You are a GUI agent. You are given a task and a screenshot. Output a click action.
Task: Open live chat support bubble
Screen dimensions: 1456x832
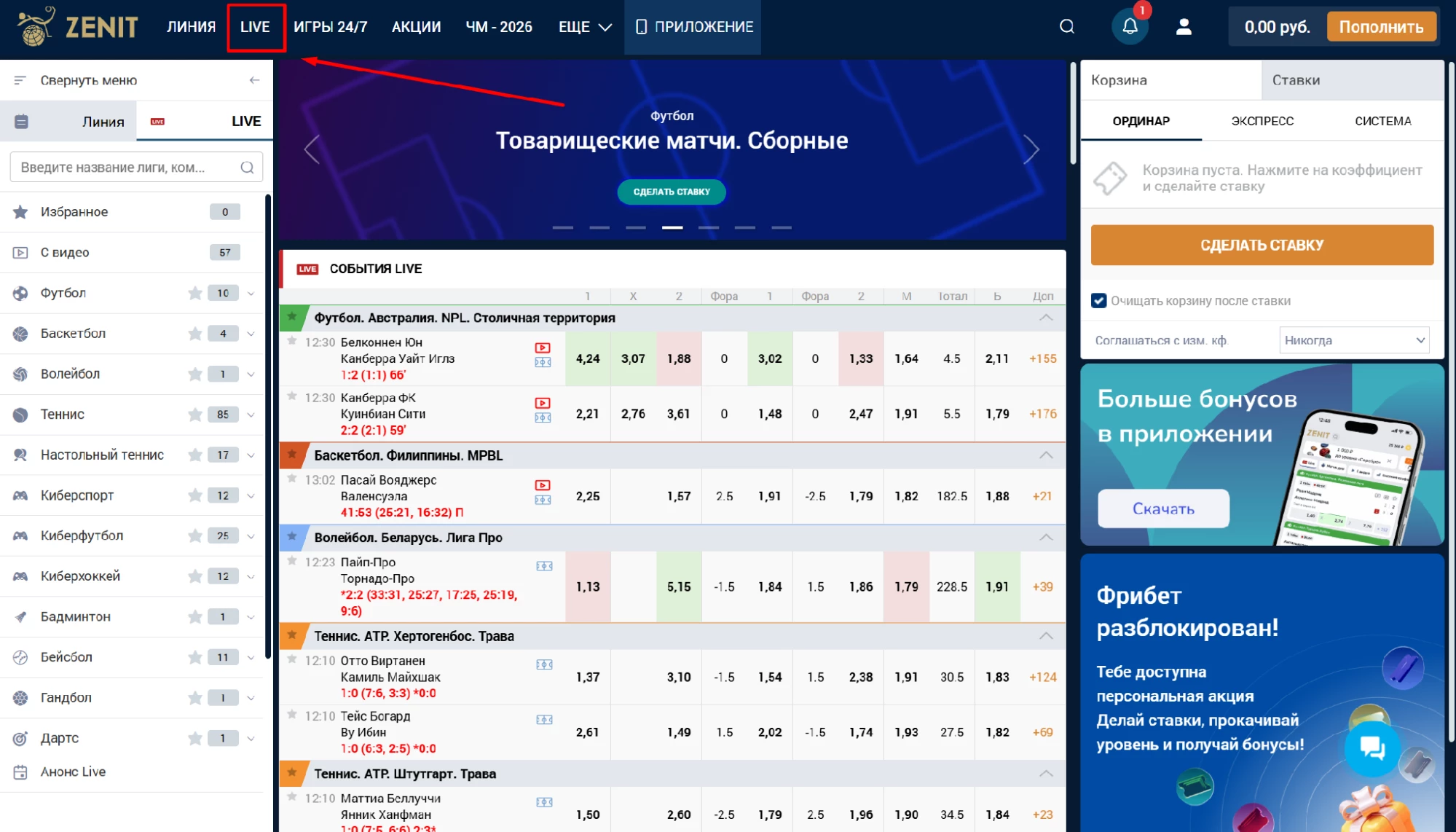click(x=1372, y=748)
